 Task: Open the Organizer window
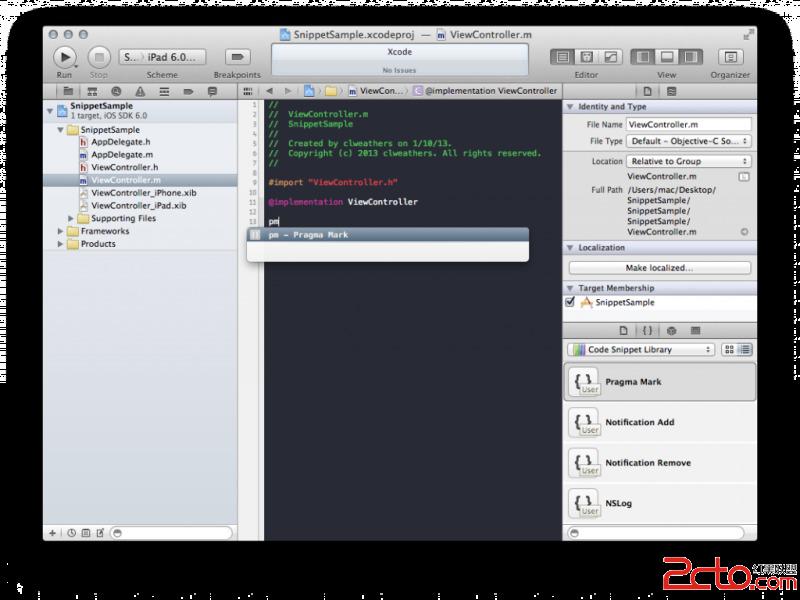[731, 57]
